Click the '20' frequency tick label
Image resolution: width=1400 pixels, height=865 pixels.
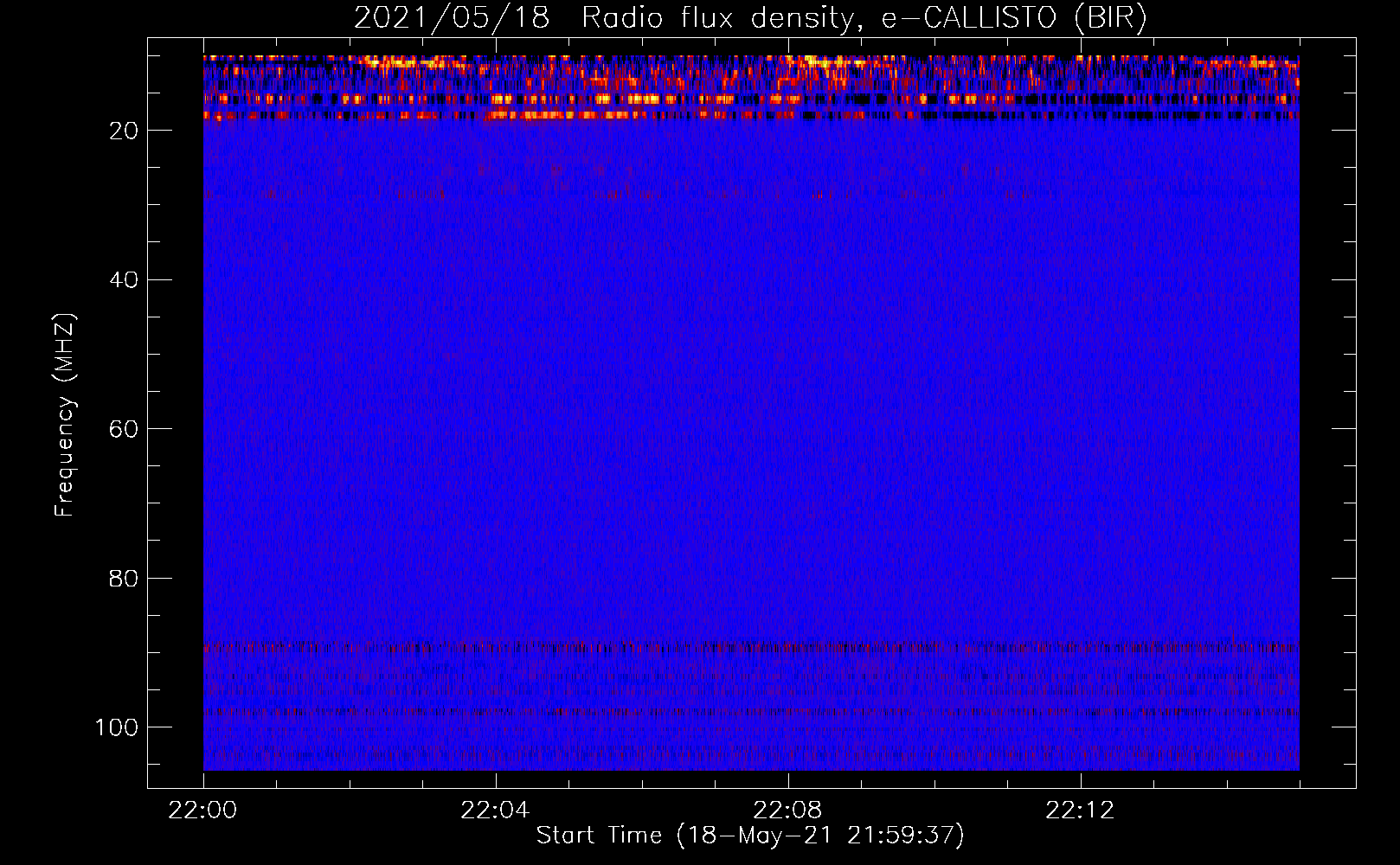click(x=124, y=131)
